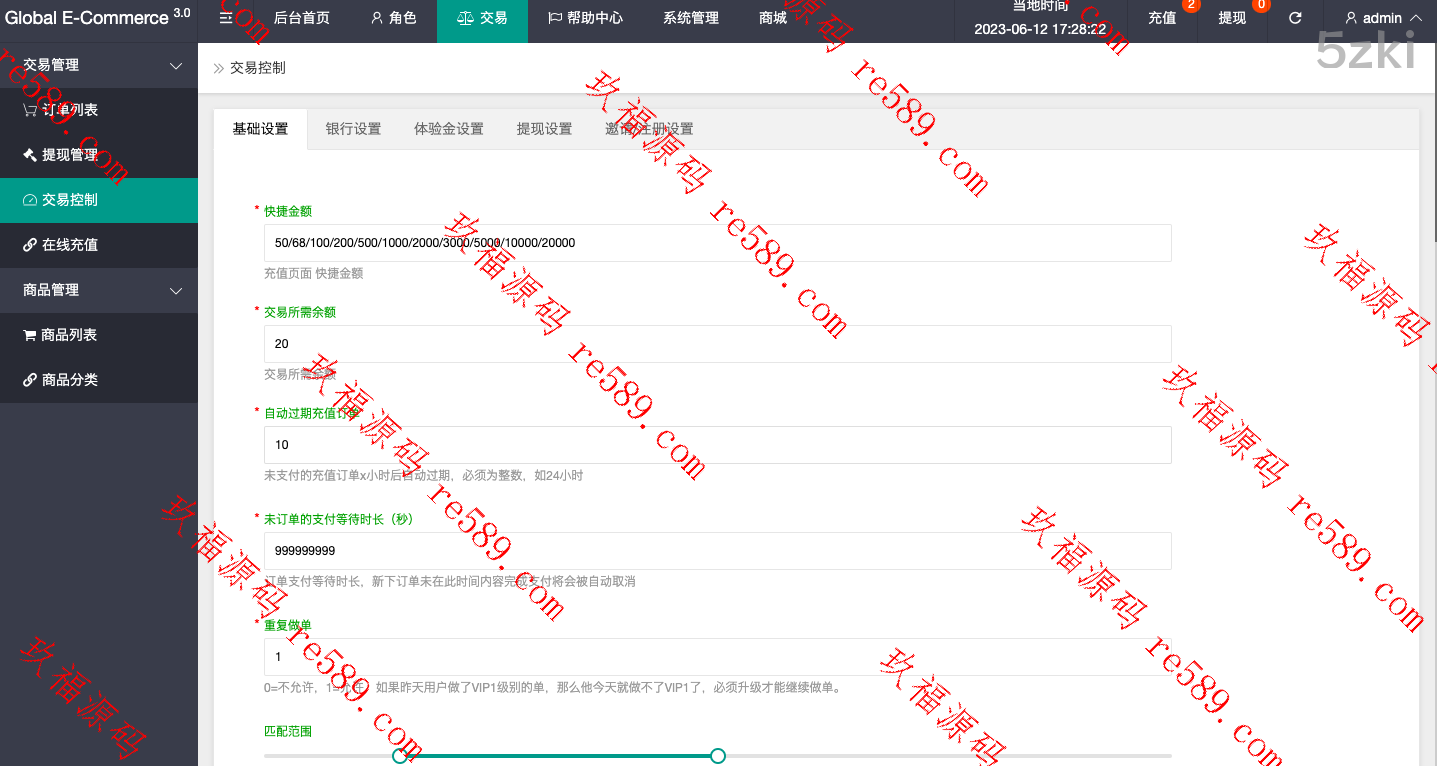Click 提现 notification button
The height and width of the screenshot is (766, 1437).
1232,18
